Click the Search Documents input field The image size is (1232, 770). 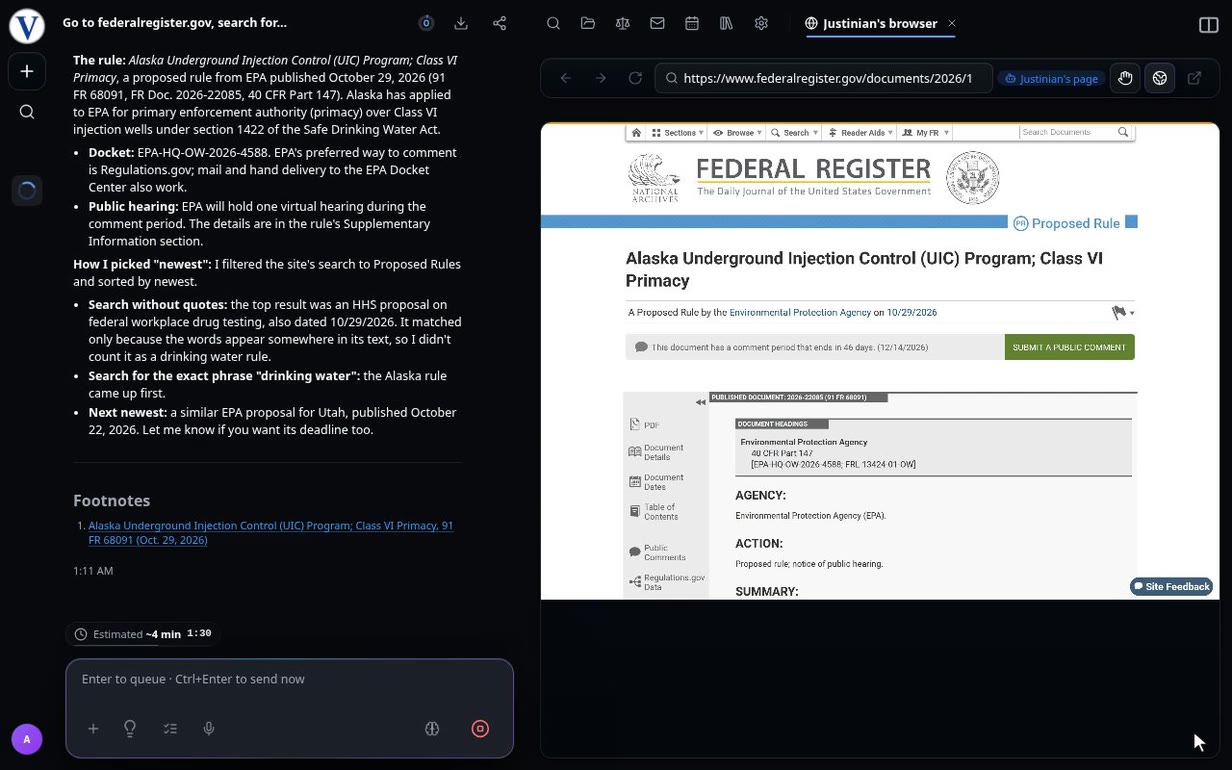(x=1067, y=132)
